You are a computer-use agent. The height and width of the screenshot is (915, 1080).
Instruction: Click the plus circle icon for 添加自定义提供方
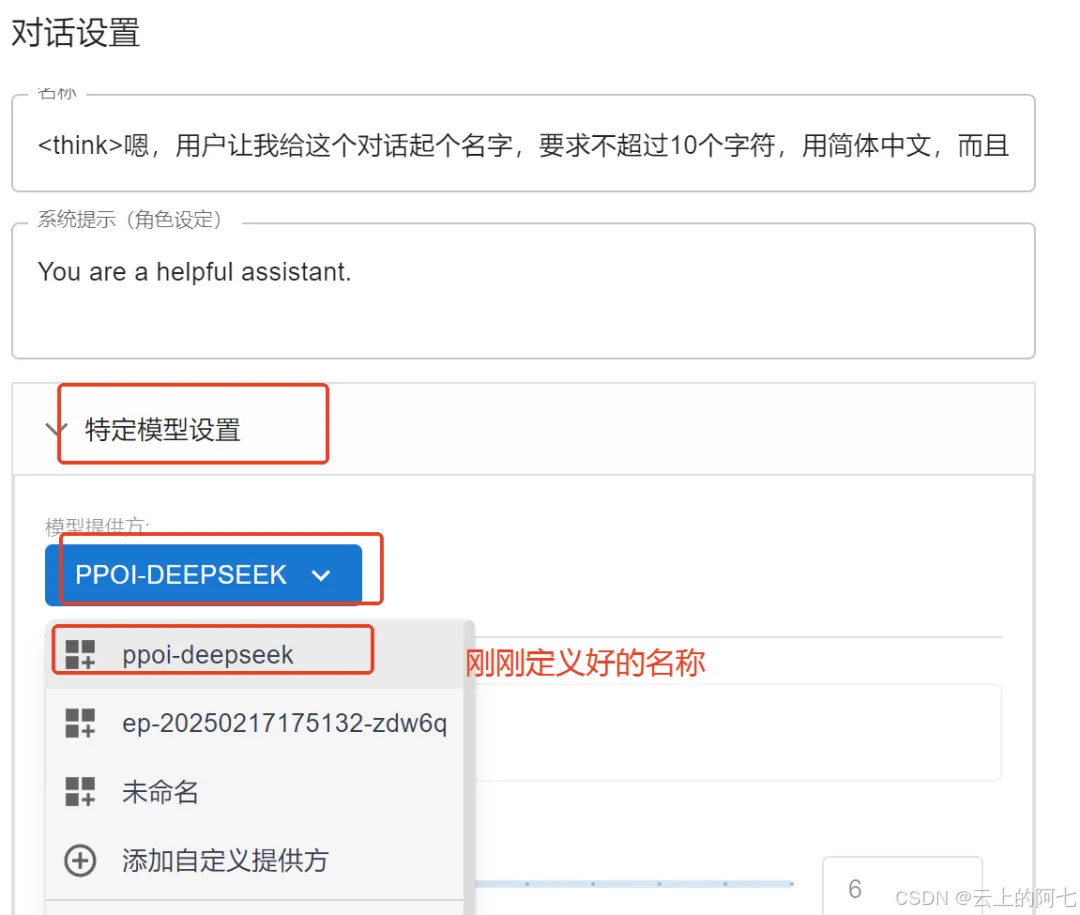click(80, 861)
